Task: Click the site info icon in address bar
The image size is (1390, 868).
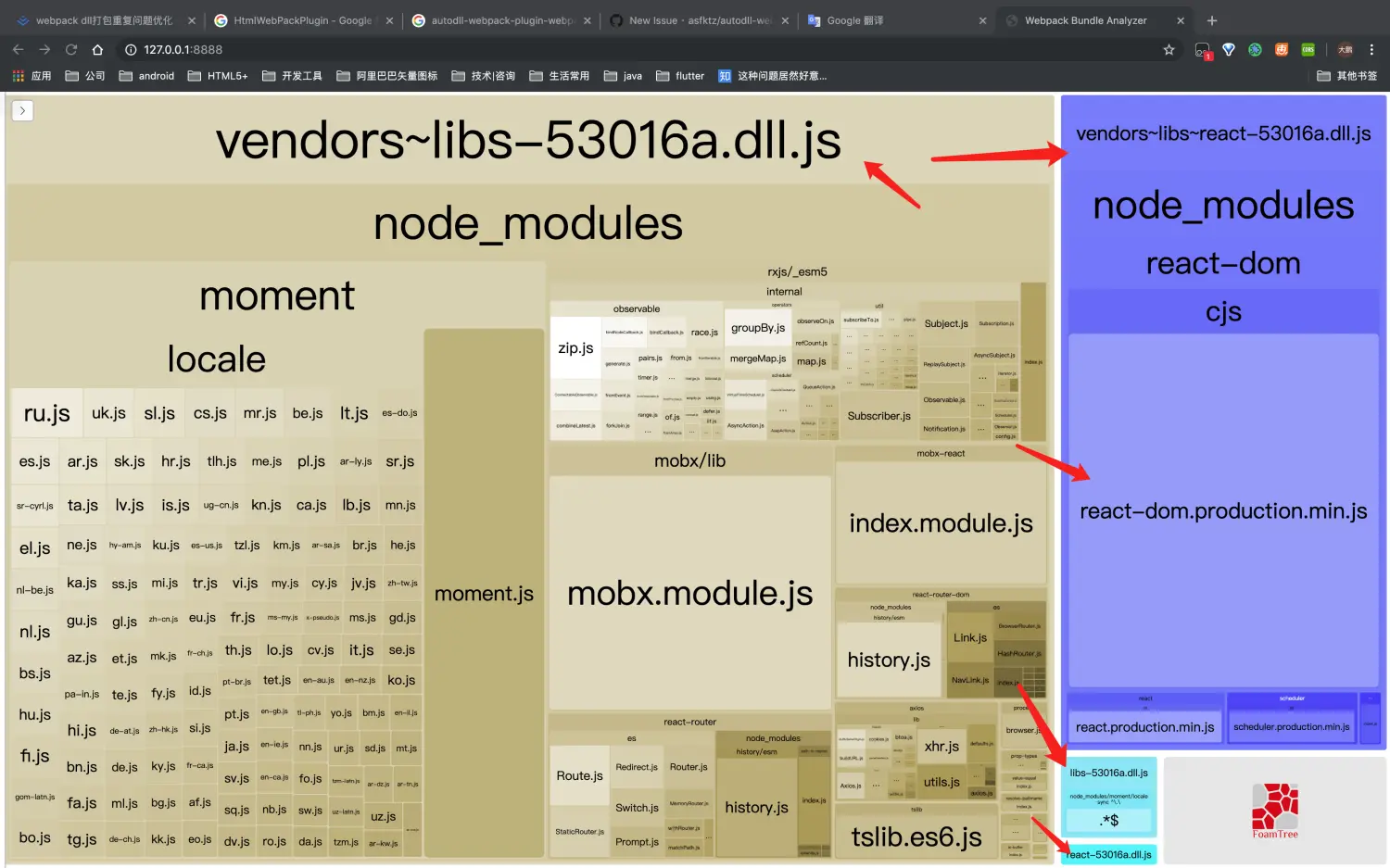Action: coord(131,50)
